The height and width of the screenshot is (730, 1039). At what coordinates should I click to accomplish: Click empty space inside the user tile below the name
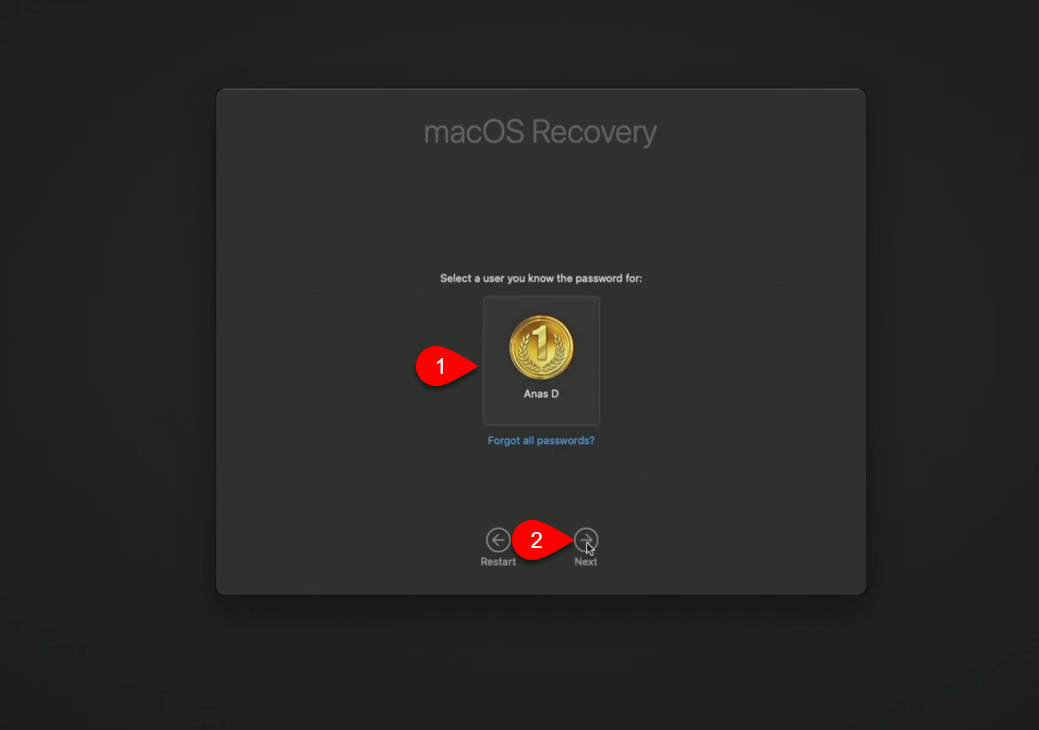(541, 412)
